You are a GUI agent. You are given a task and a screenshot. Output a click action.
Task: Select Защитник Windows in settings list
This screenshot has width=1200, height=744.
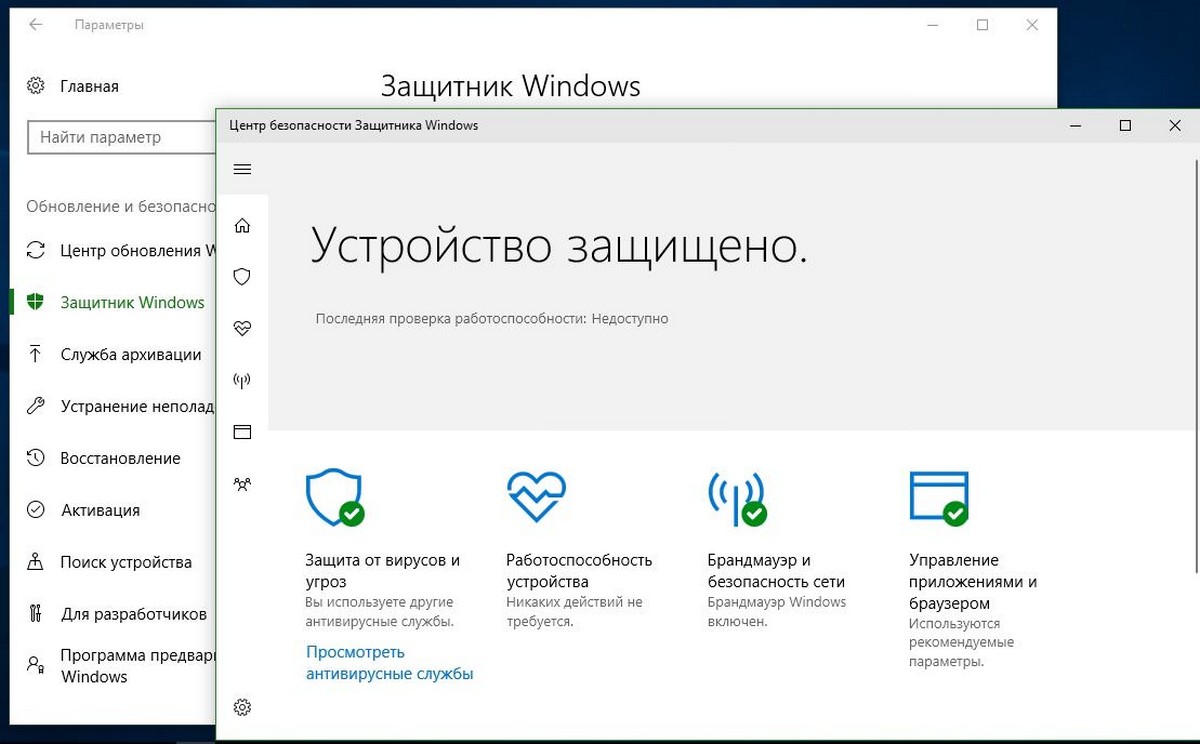point(132,302)
